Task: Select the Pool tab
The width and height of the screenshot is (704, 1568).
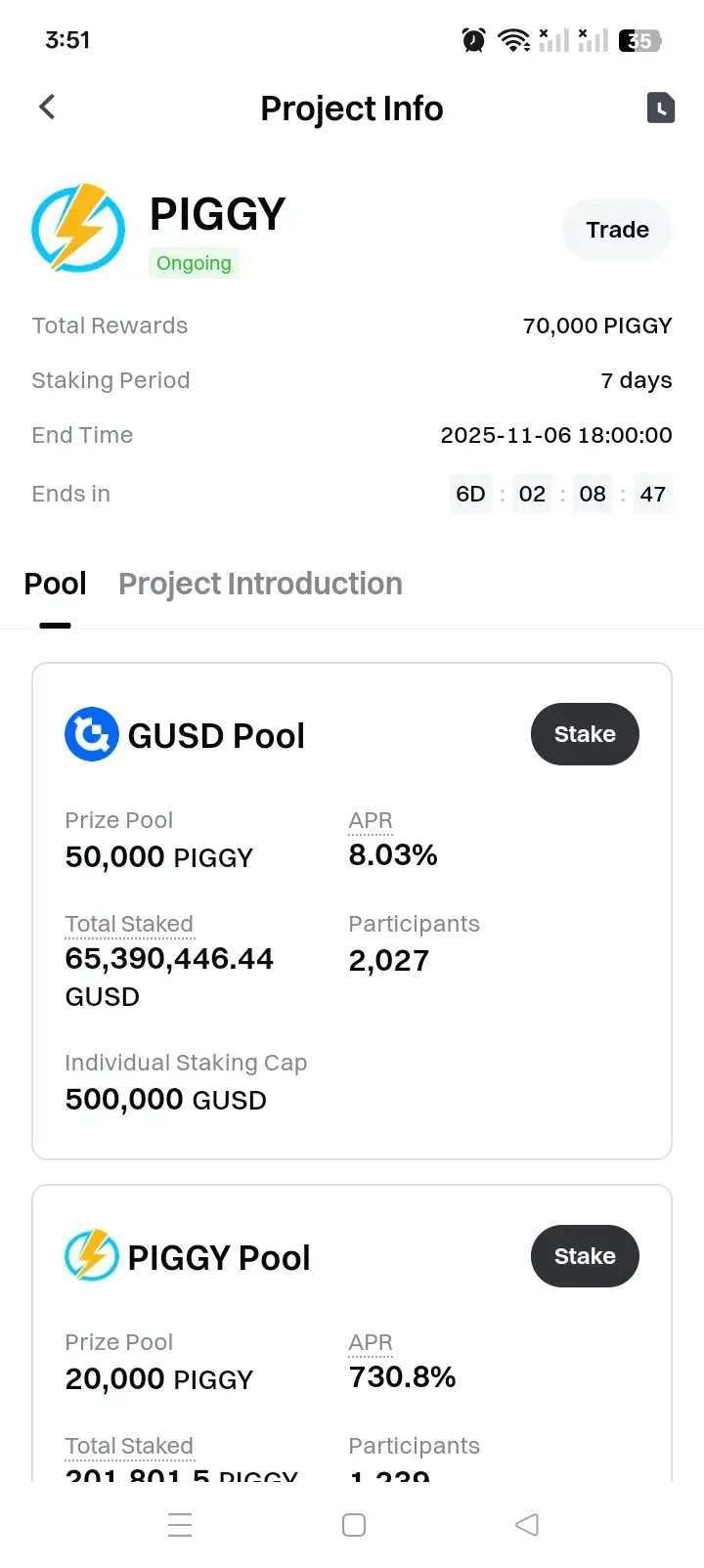Action: [56, 584]
